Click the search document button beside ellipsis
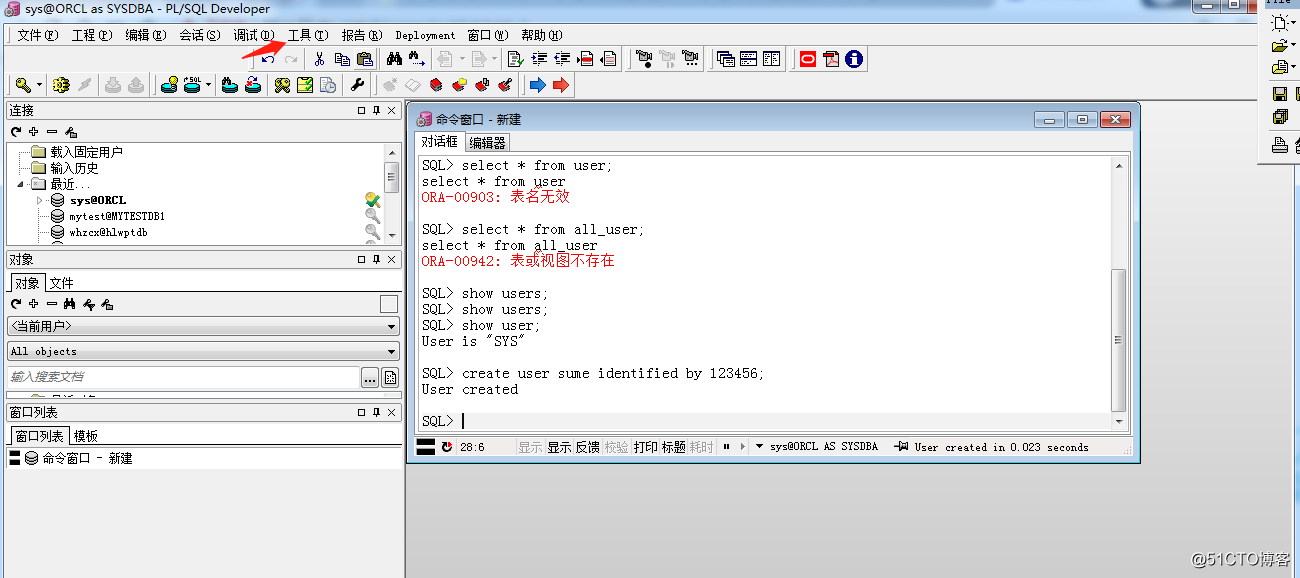The image size is (1300, 578). pos(390,377)
